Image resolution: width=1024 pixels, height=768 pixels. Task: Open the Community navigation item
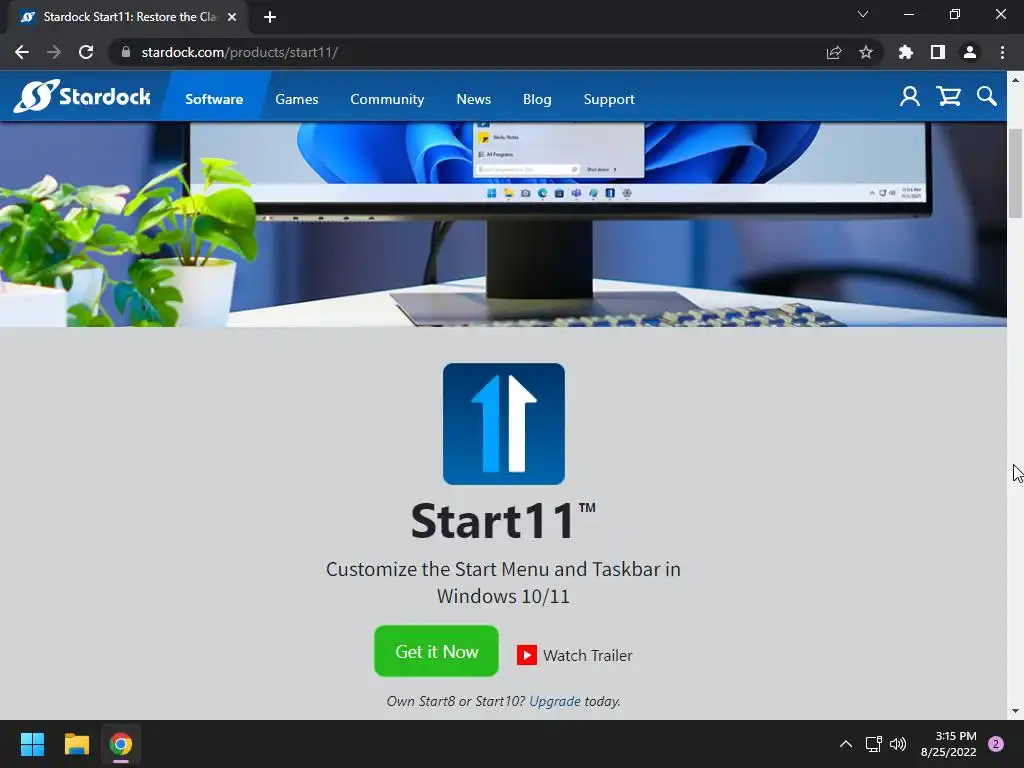click(387, 99)
